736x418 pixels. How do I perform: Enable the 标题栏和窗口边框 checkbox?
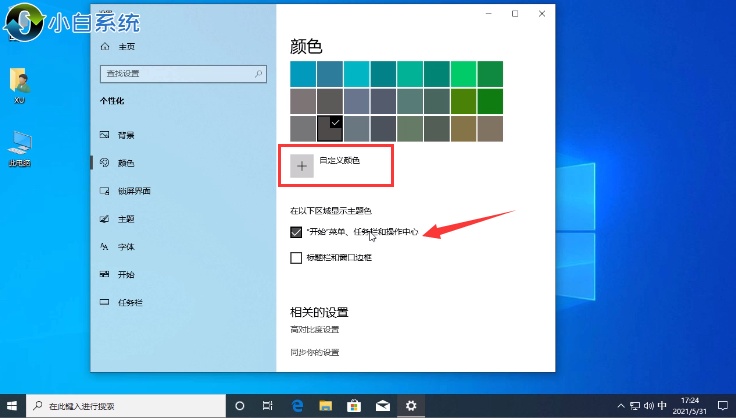pyautogui.click(x=296, y=258)
